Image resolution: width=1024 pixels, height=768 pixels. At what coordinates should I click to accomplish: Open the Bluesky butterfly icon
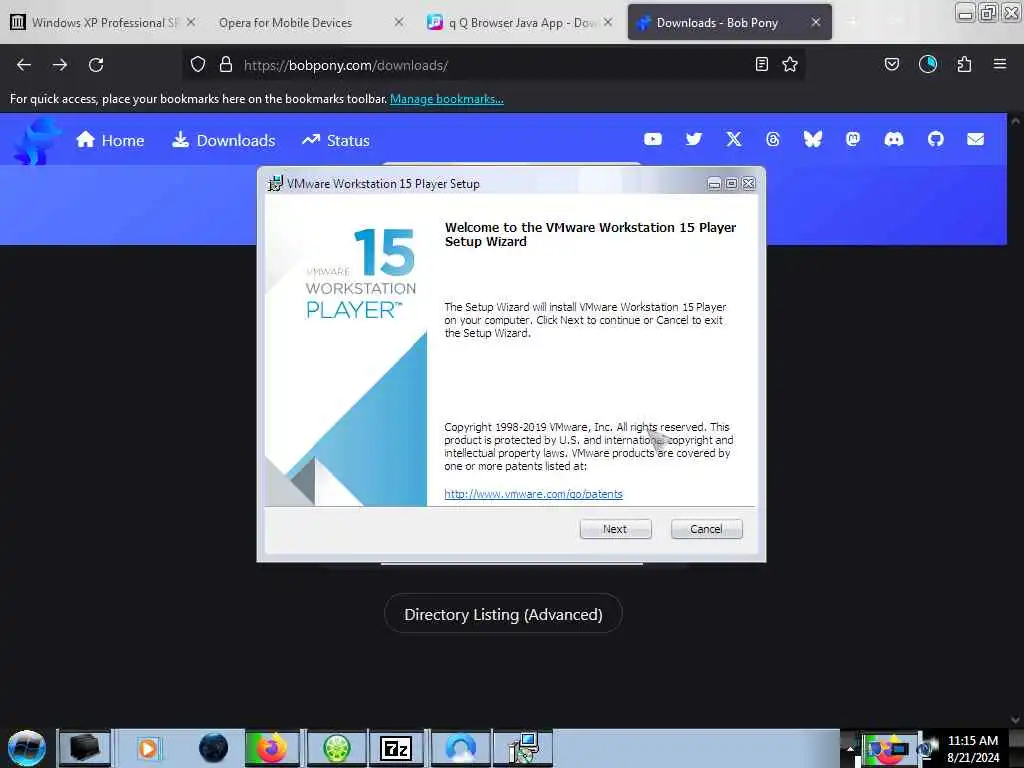[x=813, y=139]
